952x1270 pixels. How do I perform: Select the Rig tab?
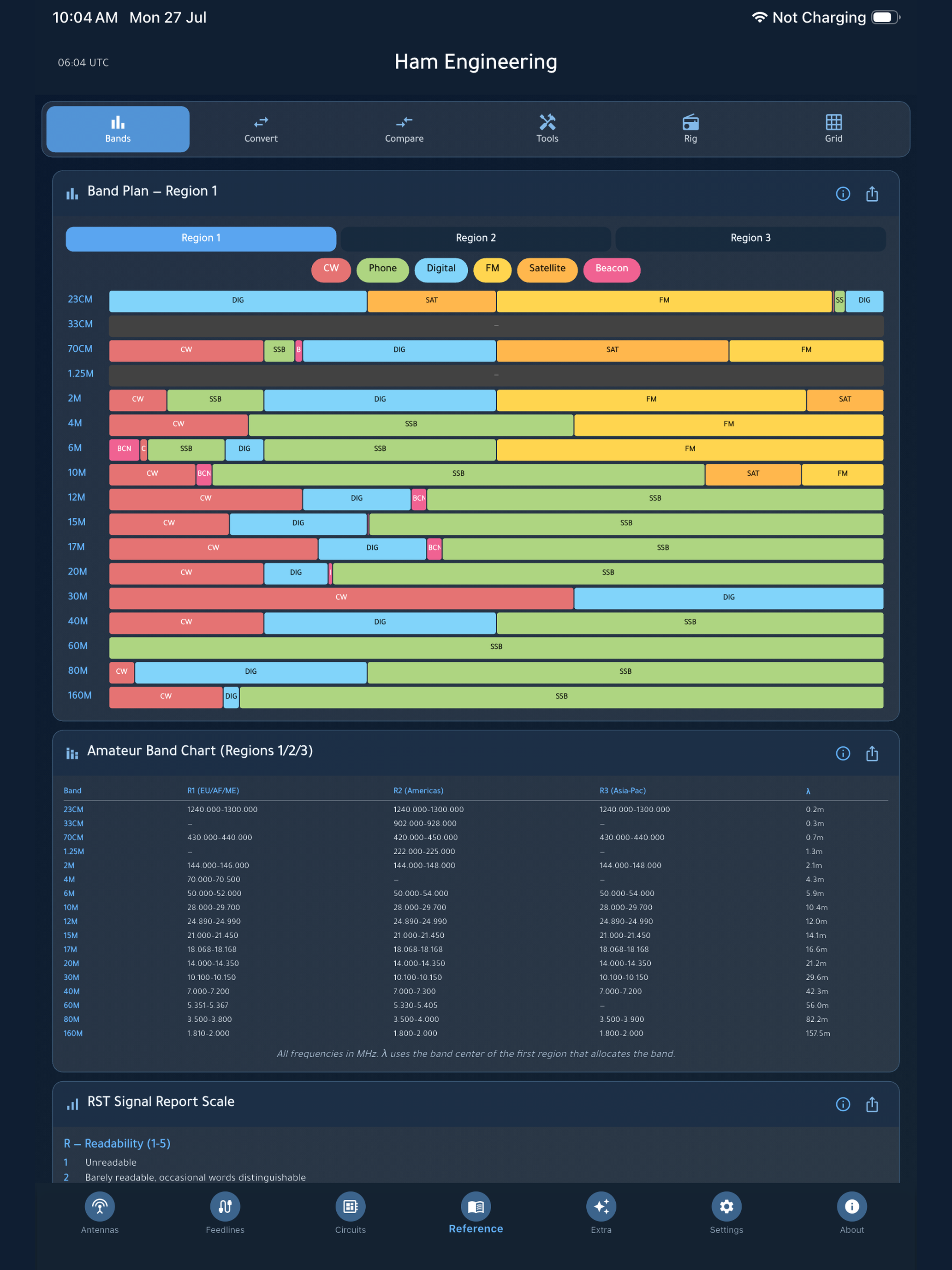690,129
